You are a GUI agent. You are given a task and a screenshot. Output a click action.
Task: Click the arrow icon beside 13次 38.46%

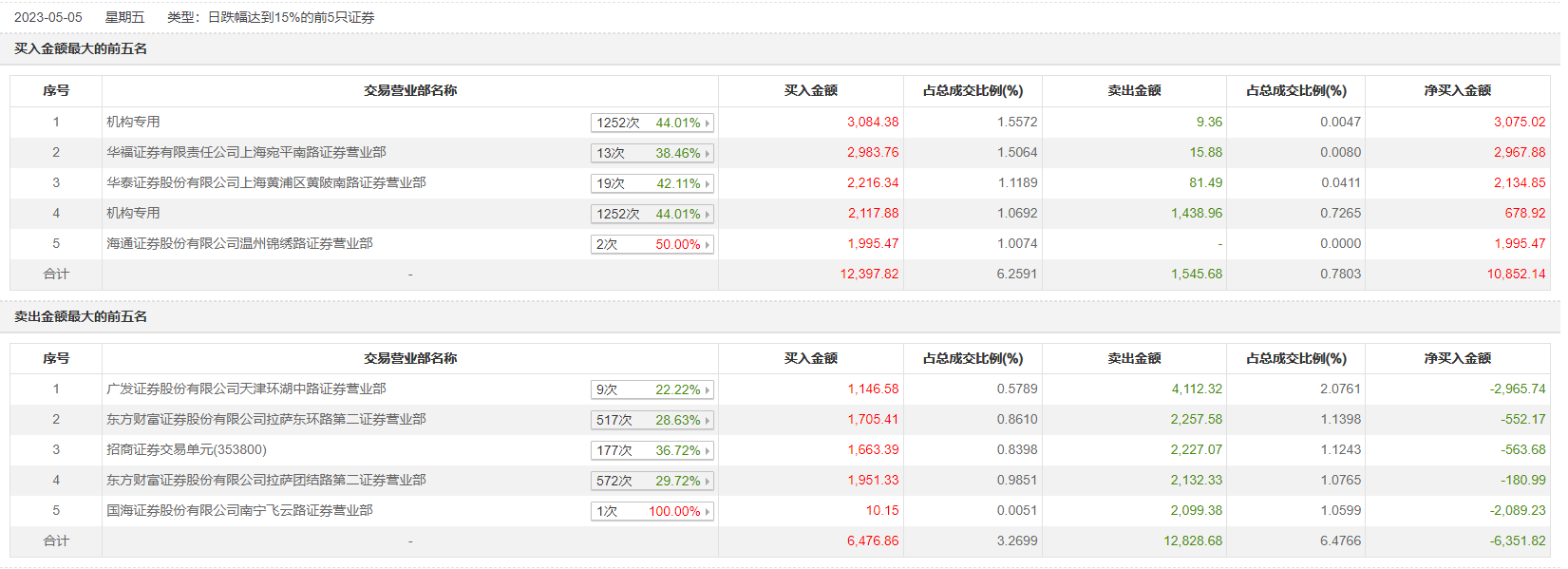pos(708,153)
